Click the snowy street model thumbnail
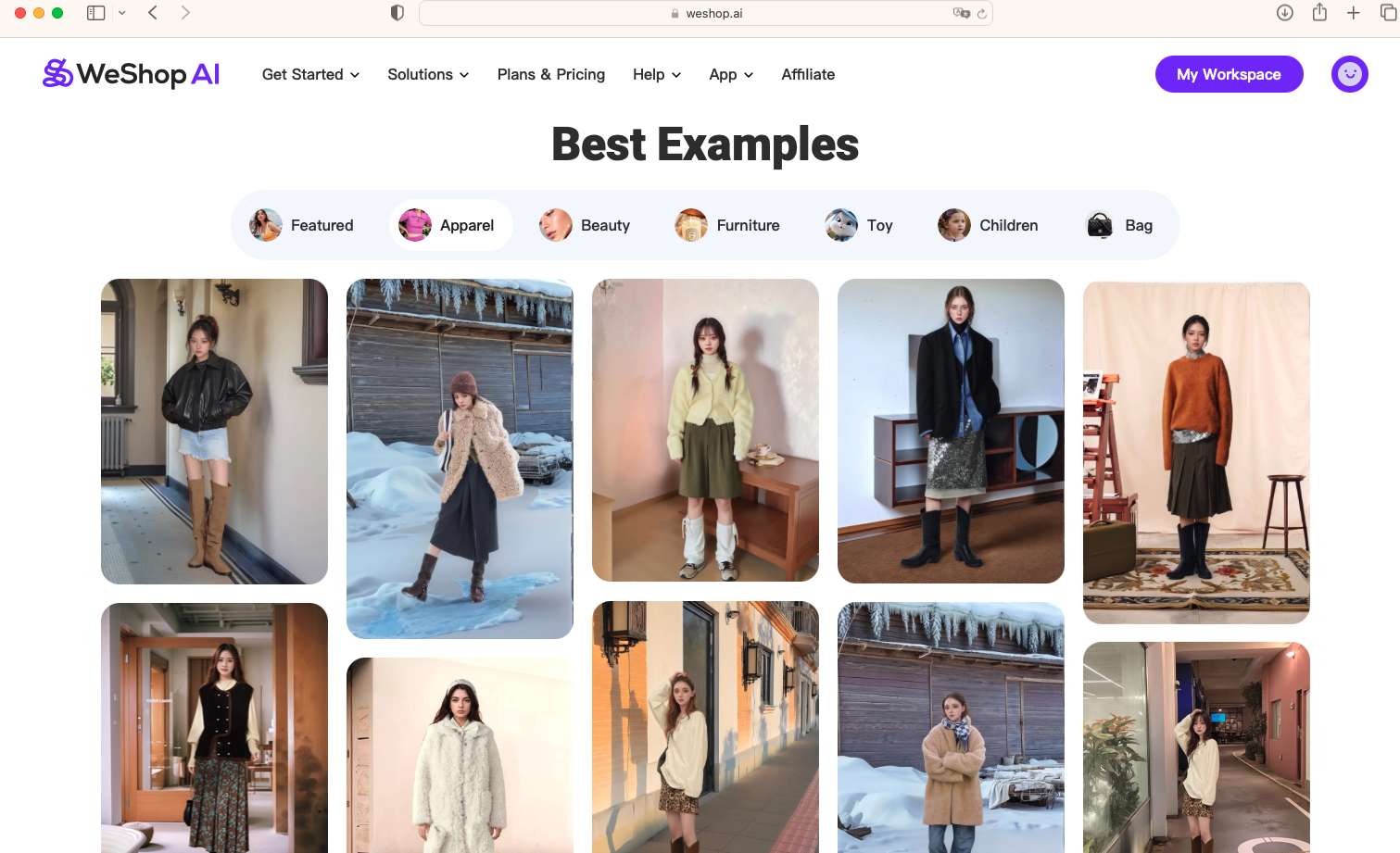Image resolution: width=1400 pixels, height=853 pixels. pos(460,458)
